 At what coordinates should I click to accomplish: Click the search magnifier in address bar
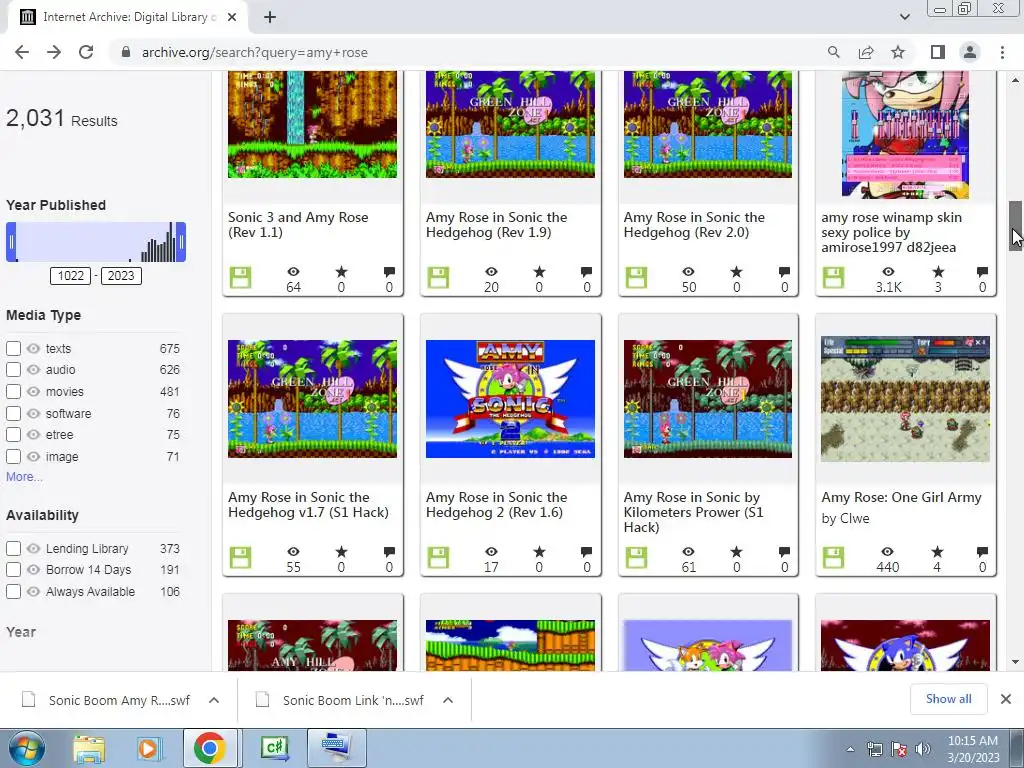click(x=834, y=52)
